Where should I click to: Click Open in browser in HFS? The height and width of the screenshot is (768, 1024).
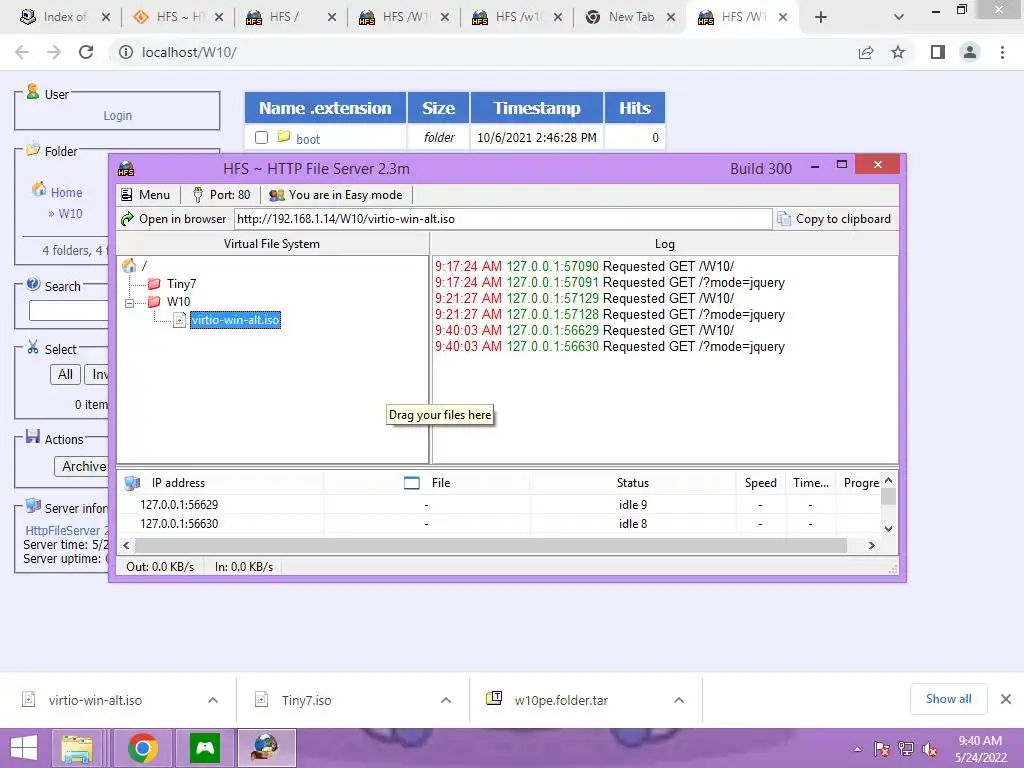pyautogui.click(x=174, y=219)
